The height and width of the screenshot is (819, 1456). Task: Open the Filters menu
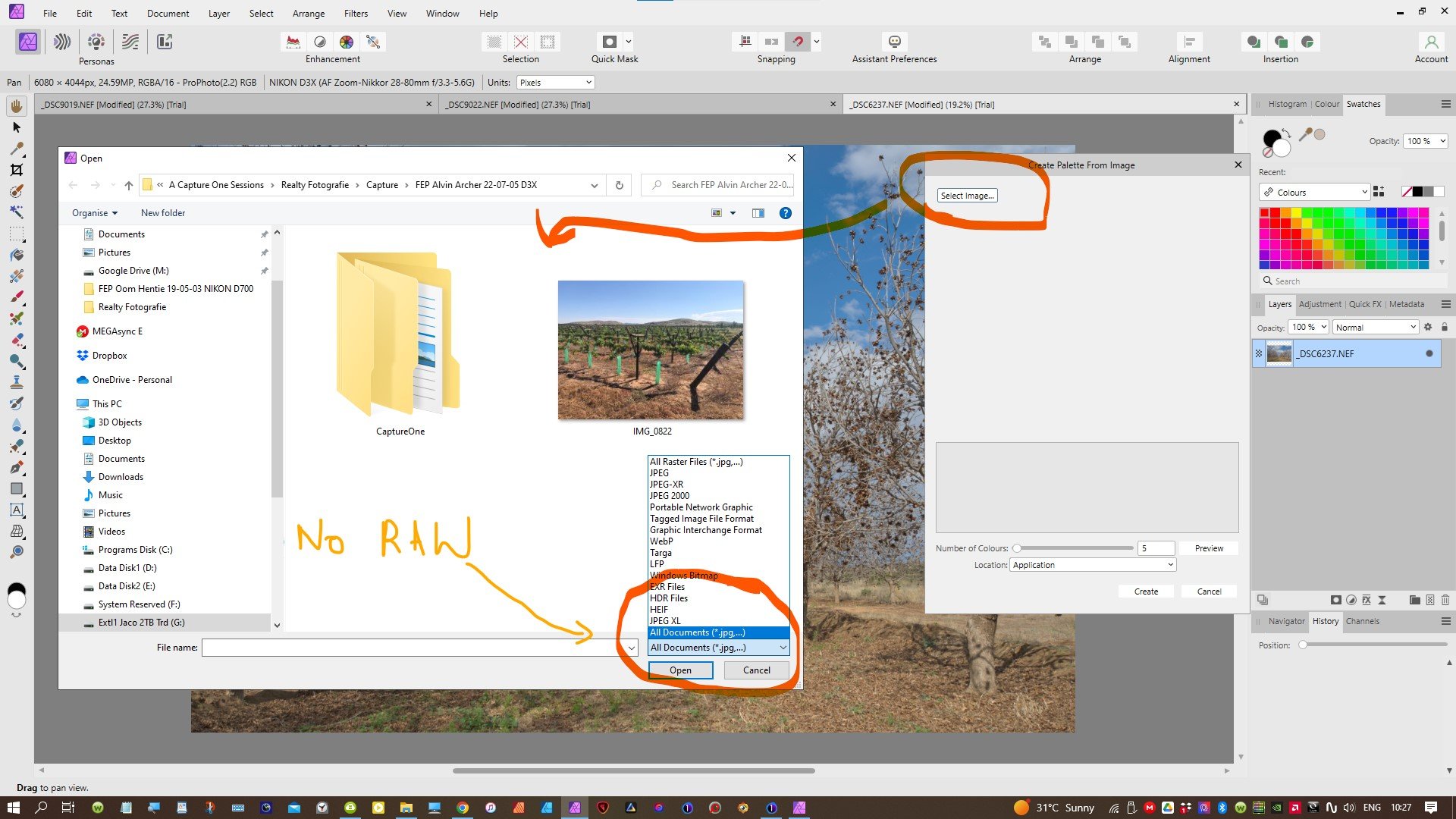pyautogui.click(x=356, y=14)
